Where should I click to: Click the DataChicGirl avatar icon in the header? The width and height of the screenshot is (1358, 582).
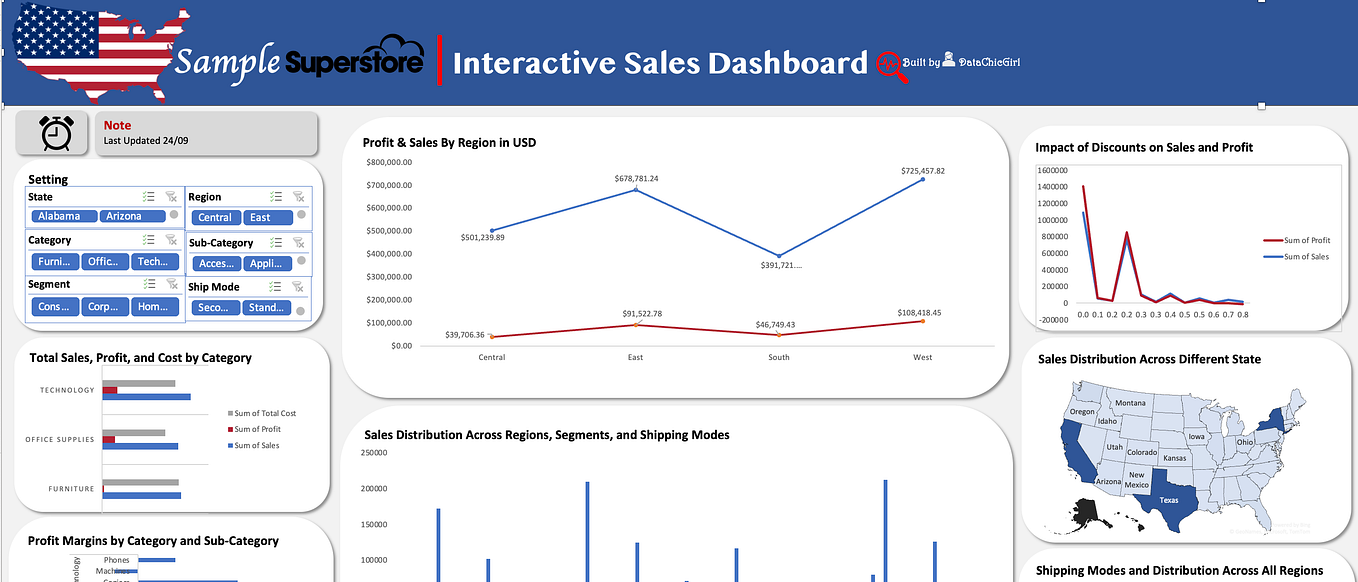[x=948, y=58]
